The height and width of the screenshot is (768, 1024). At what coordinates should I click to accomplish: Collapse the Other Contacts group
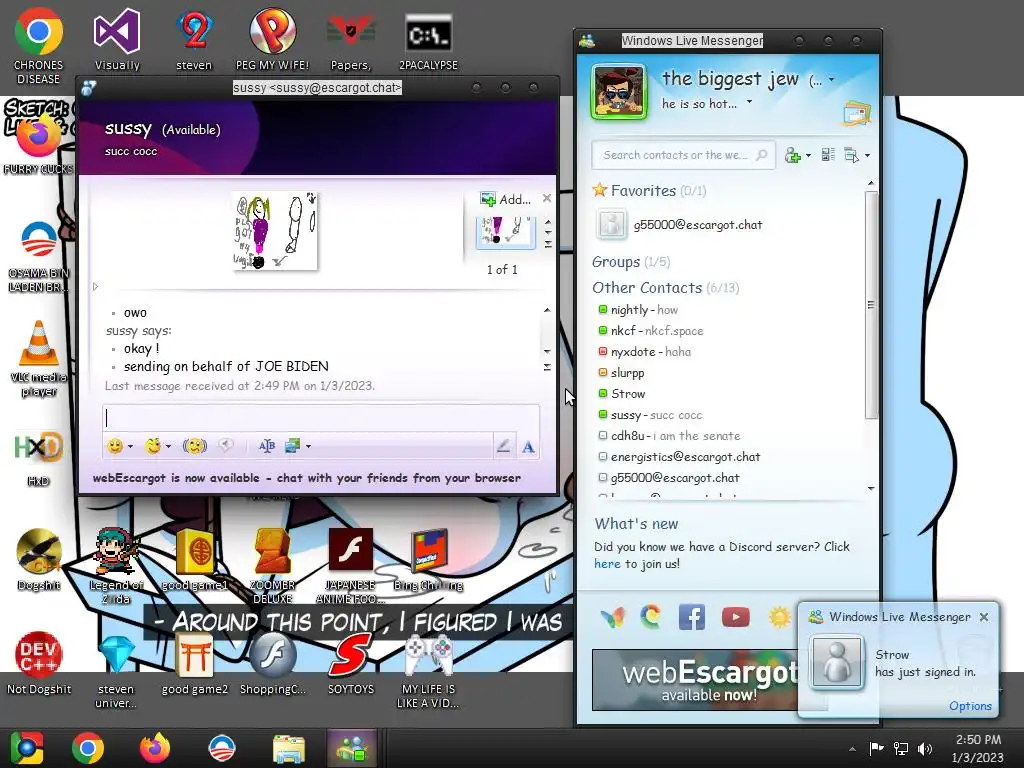(x=647, y=288)
